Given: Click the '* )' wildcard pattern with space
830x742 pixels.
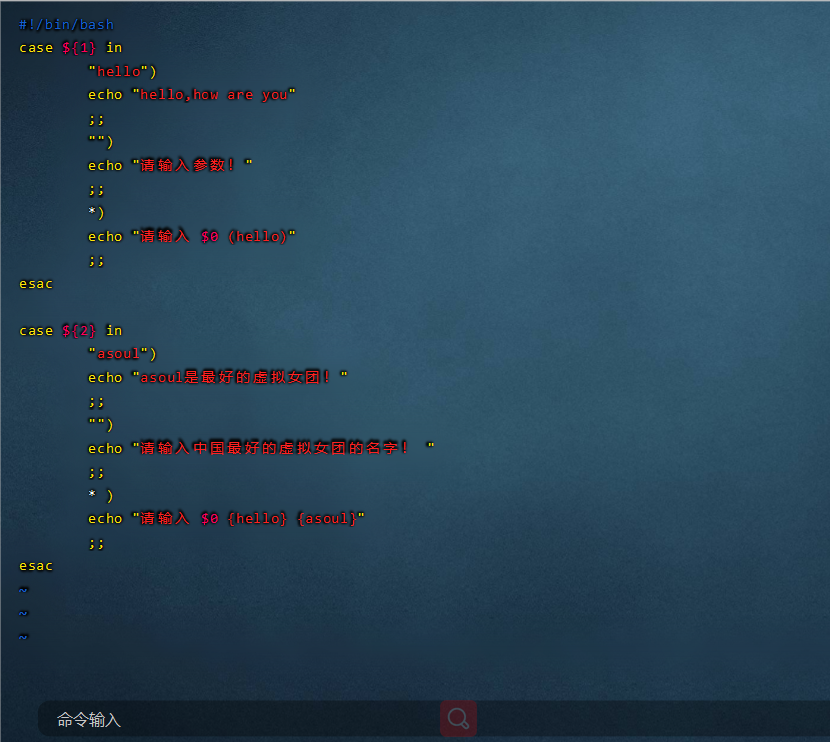Looking at the screenshot, I should click(101, 495).
